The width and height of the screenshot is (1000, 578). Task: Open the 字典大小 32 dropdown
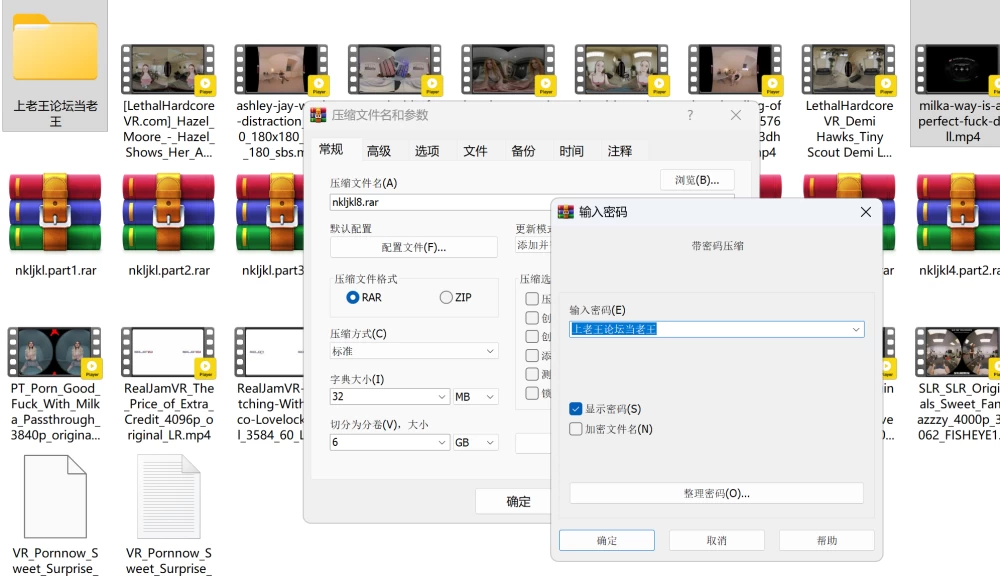click(x=389, y=397)
